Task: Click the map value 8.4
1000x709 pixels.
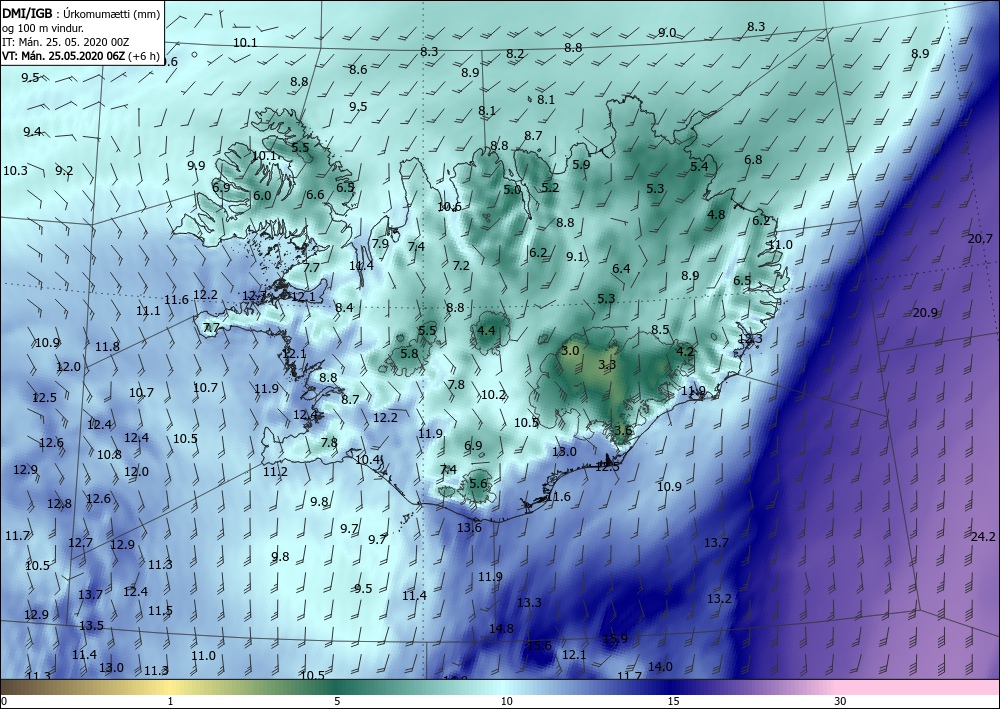Action: pos(344,307)
